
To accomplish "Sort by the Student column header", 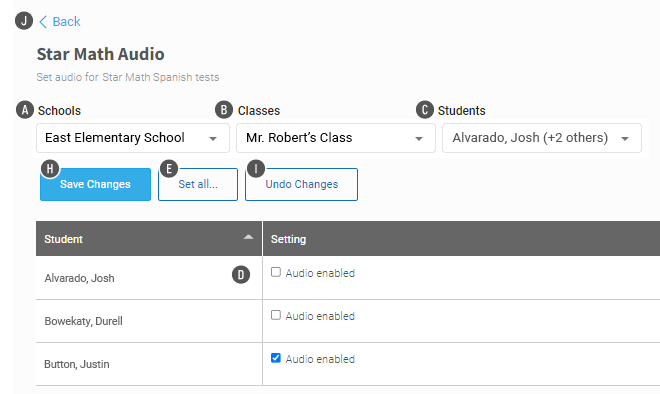I will 149,239.
